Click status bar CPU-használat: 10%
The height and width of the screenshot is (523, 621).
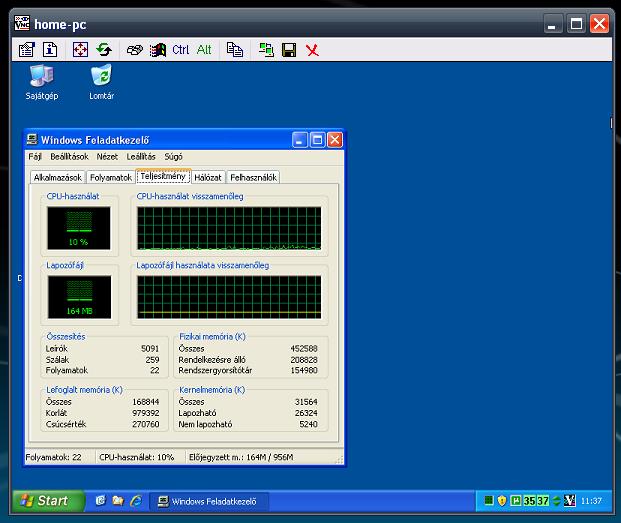[x=137, y=457]
